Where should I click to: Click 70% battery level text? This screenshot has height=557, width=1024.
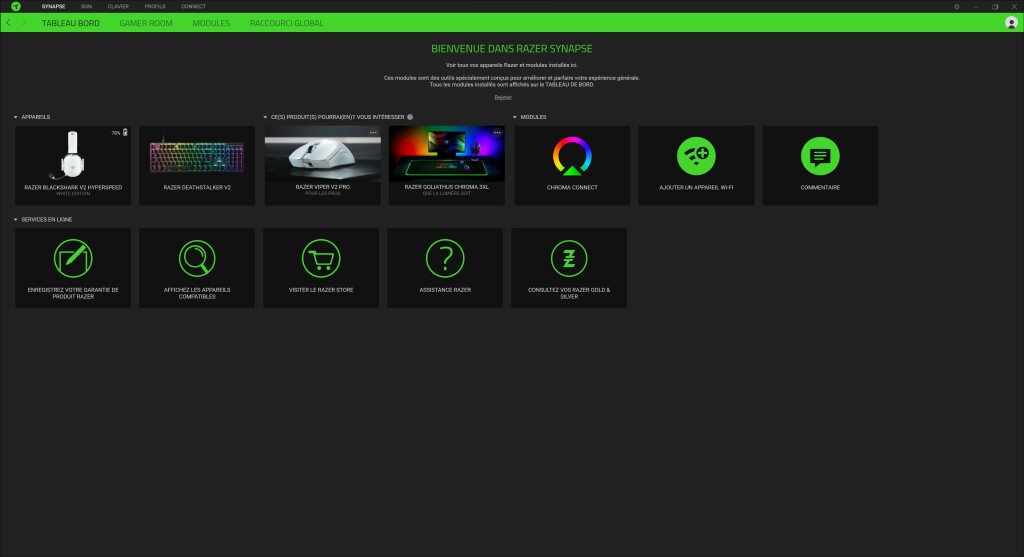pyautogui.click(x=116, y=133)
